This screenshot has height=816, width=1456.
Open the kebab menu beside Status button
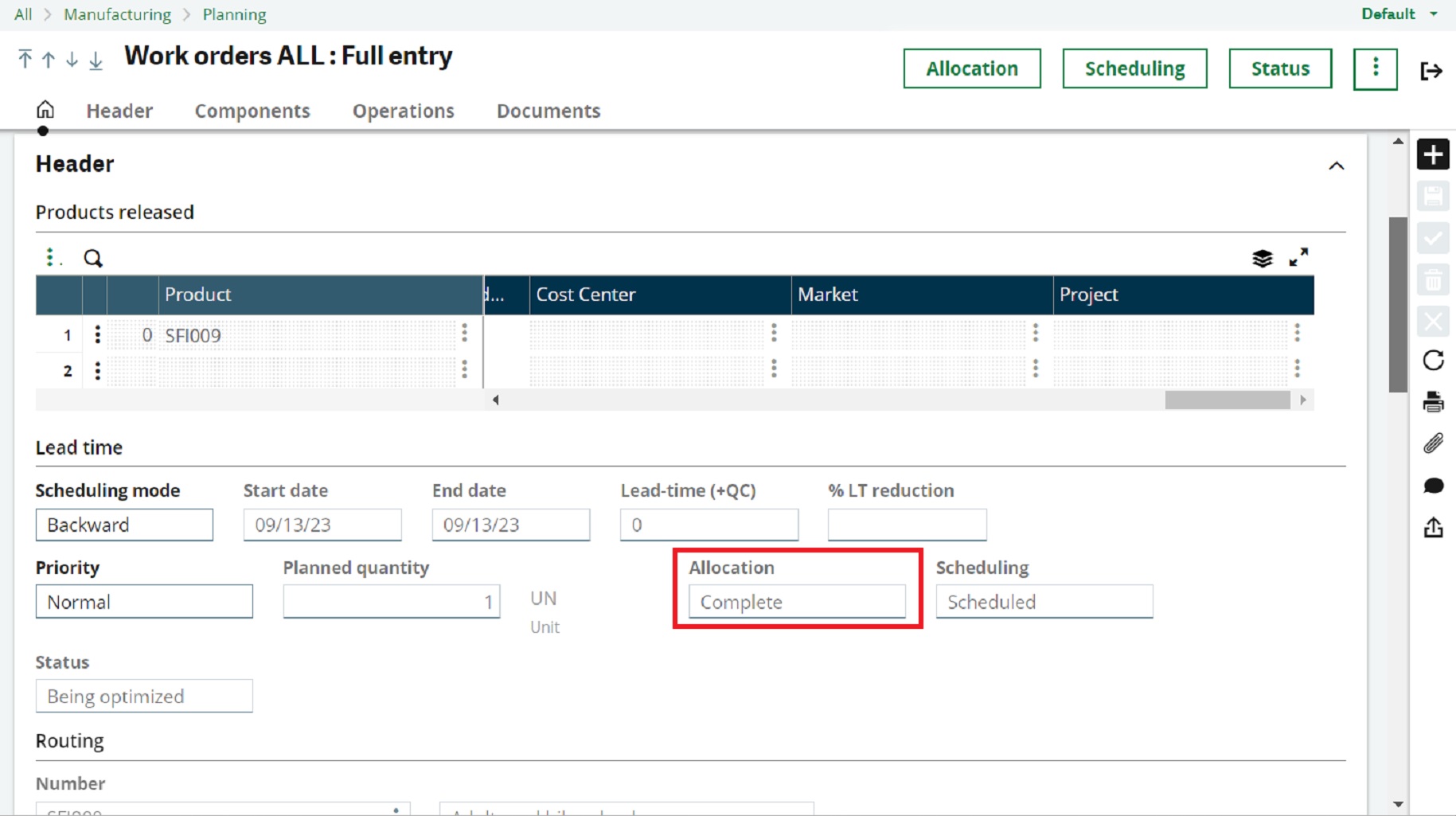click(x=1376, y=68)
